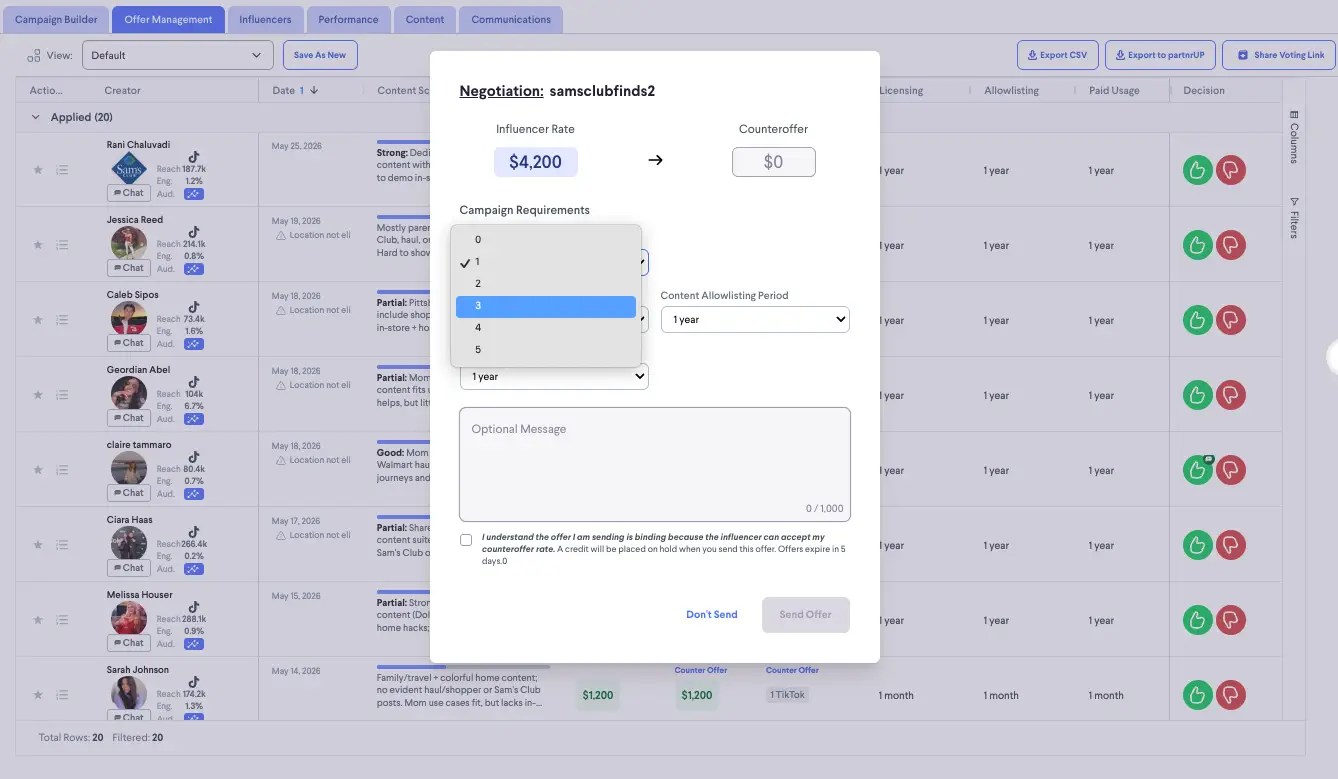The image size is (1338, 779).
Task: Switch to the Offer Management tab
Action: point(168,19)
